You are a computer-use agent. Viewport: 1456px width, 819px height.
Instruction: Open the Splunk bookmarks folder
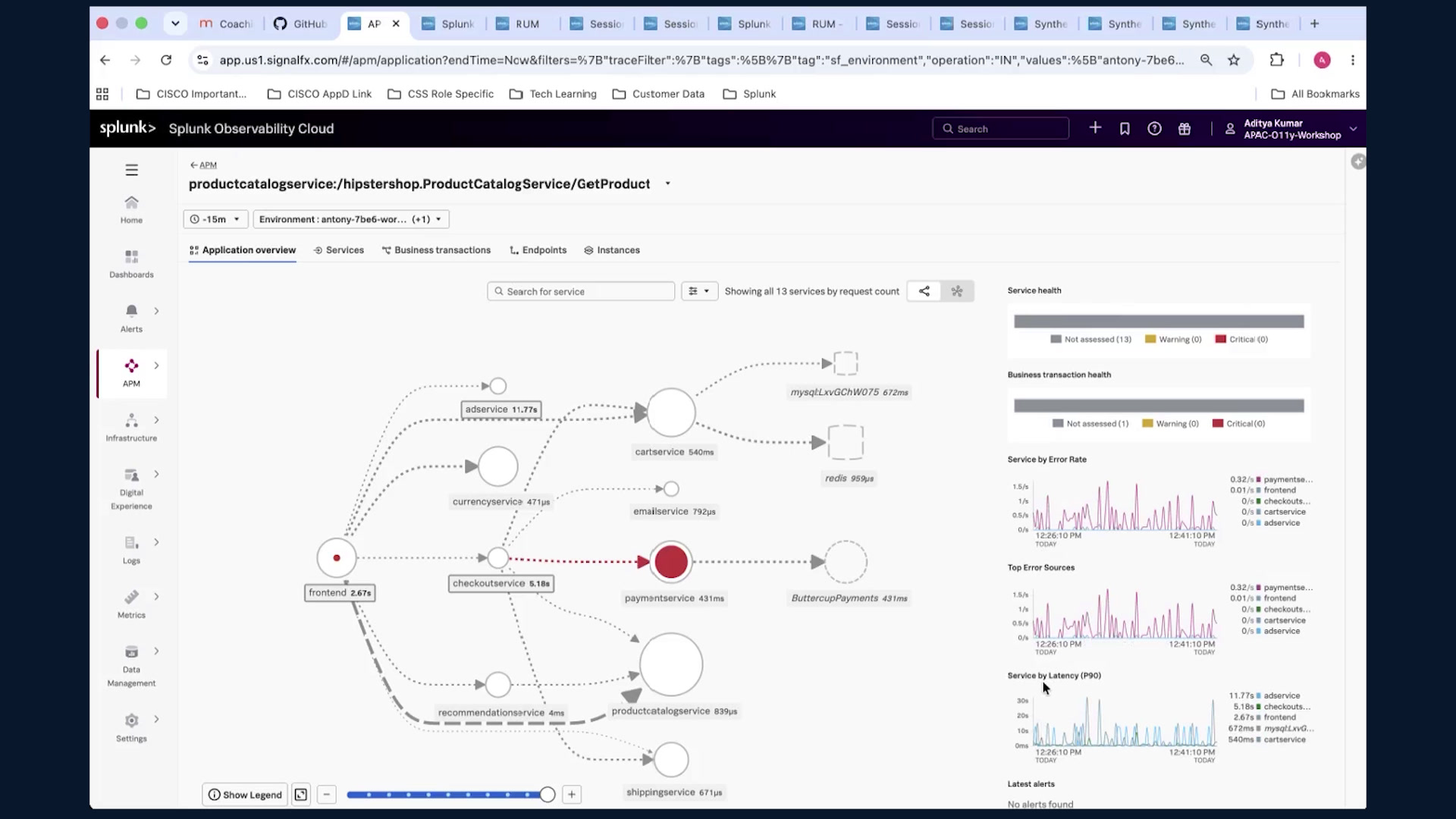click(749, 94)
